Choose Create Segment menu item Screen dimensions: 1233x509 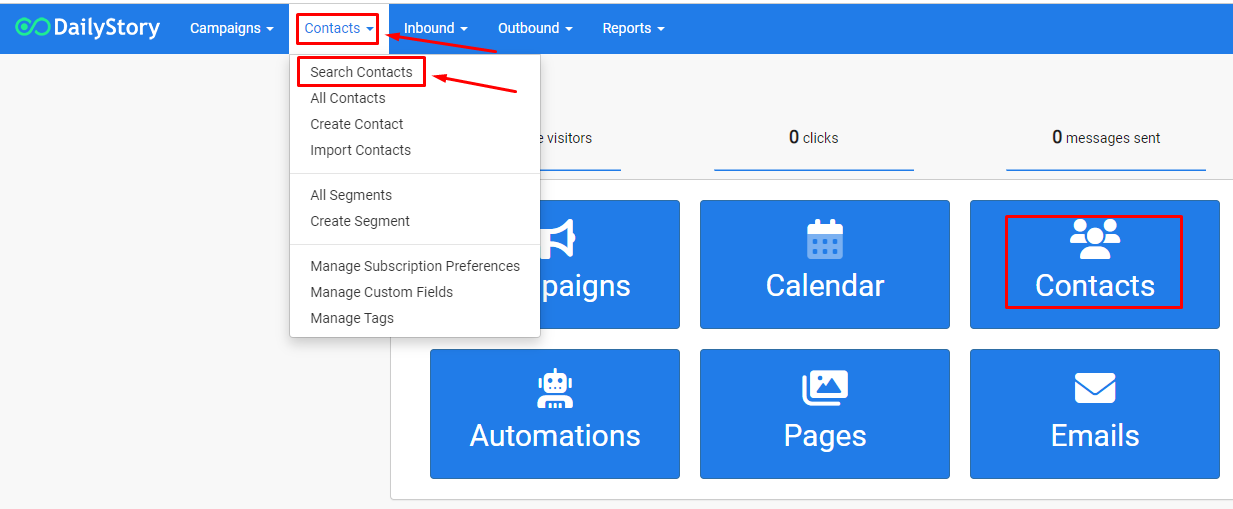point(360,221)
